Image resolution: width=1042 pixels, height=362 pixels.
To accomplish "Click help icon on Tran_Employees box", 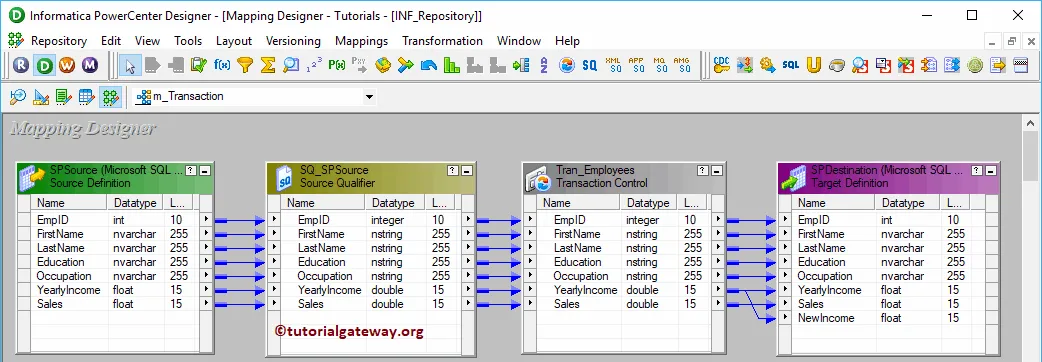I will click(x=702, y=171).
